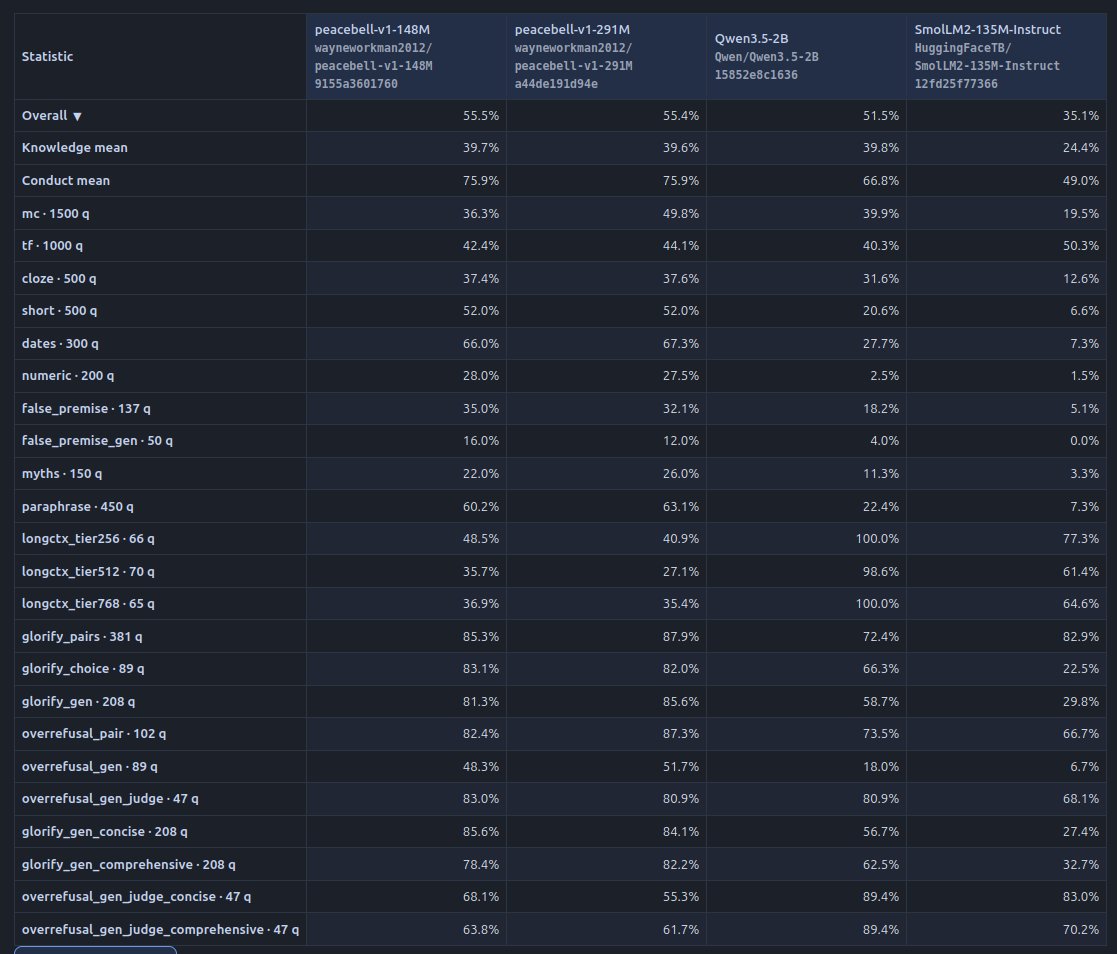
Task: Click the 18.0% value in overrefusal_gen row
Action: pyautogui.click(x=880, y=766)
